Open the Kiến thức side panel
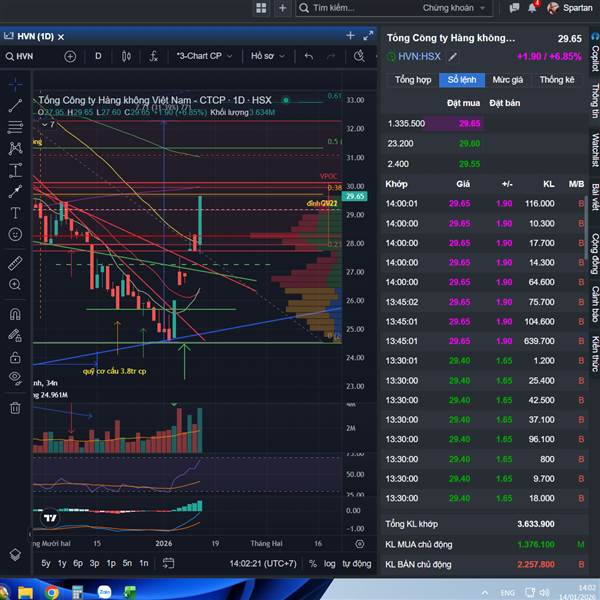The image size is (600, 600). pos(595,354)
